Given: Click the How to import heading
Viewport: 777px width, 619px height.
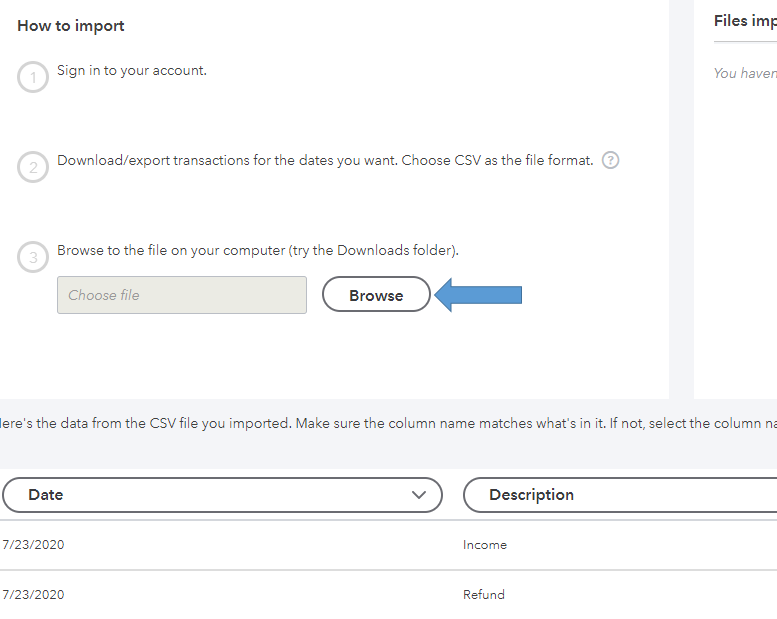Looking at the screenshot, I should 71,26.
